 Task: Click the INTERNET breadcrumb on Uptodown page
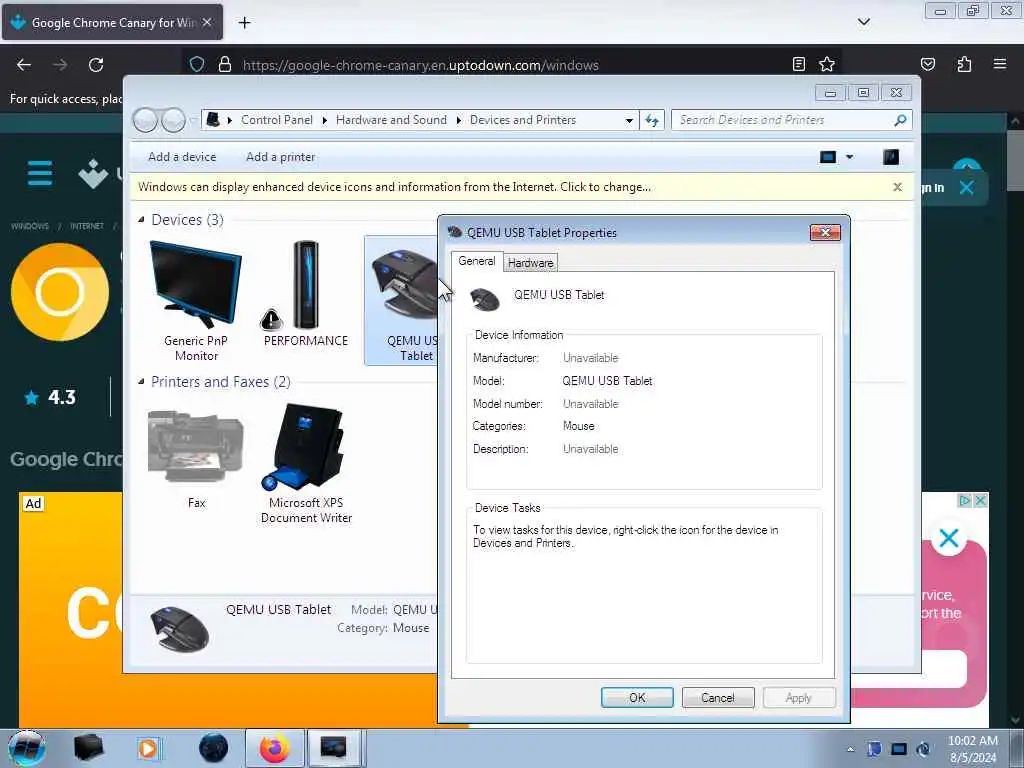pos(87,226)
